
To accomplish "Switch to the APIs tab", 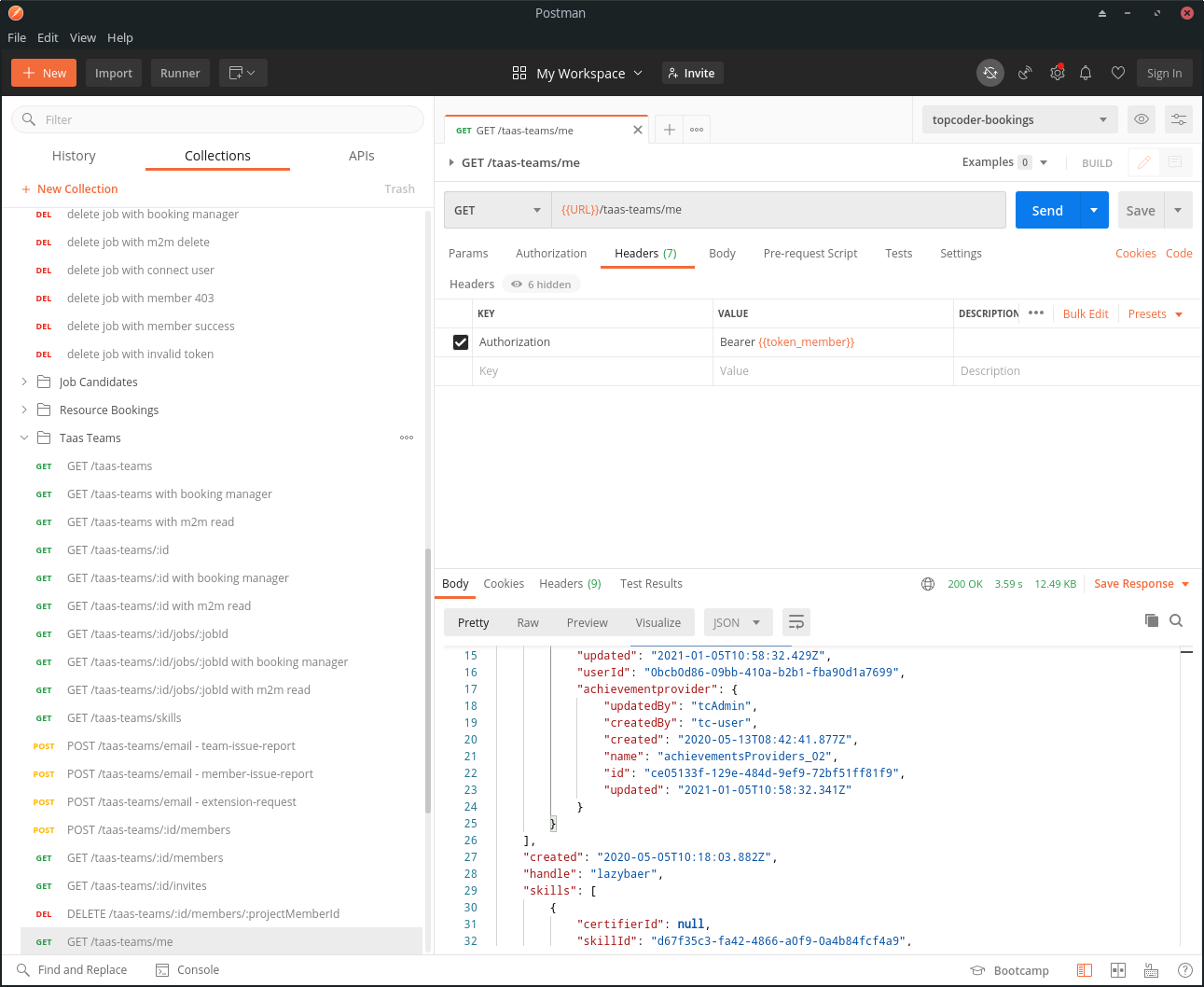I will [362, 156].
